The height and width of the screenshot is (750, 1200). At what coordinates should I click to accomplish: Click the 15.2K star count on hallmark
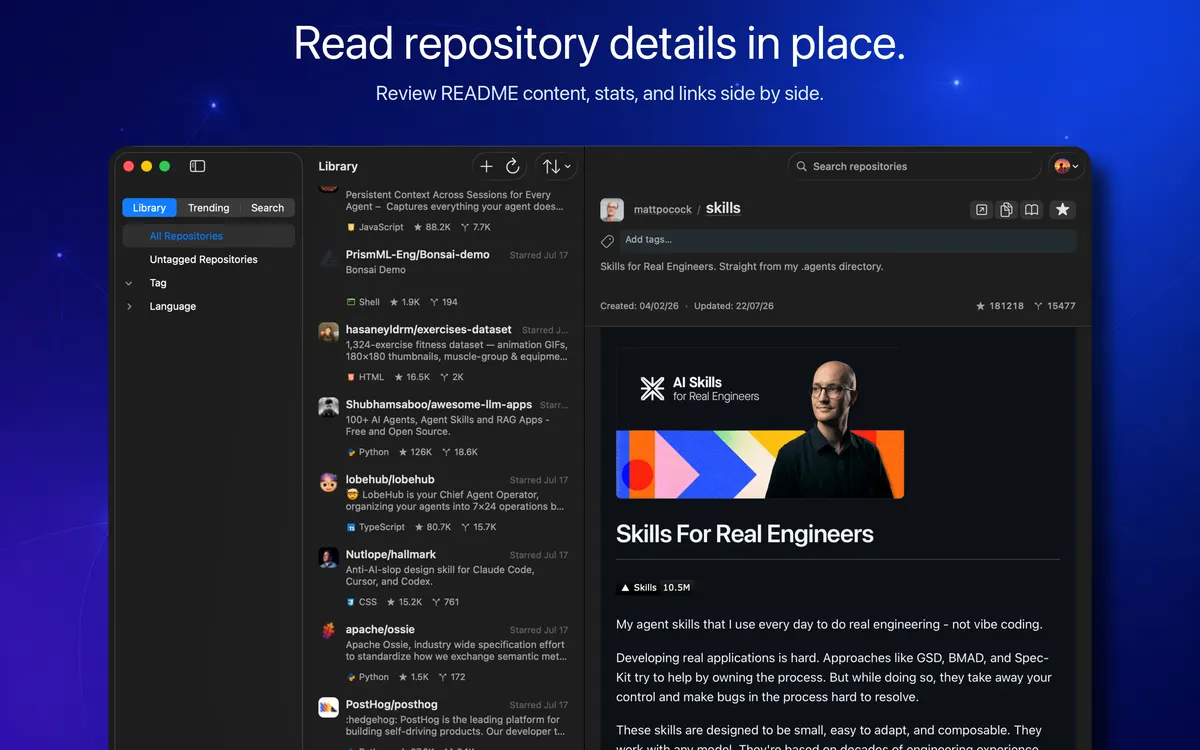coord(405,602)
